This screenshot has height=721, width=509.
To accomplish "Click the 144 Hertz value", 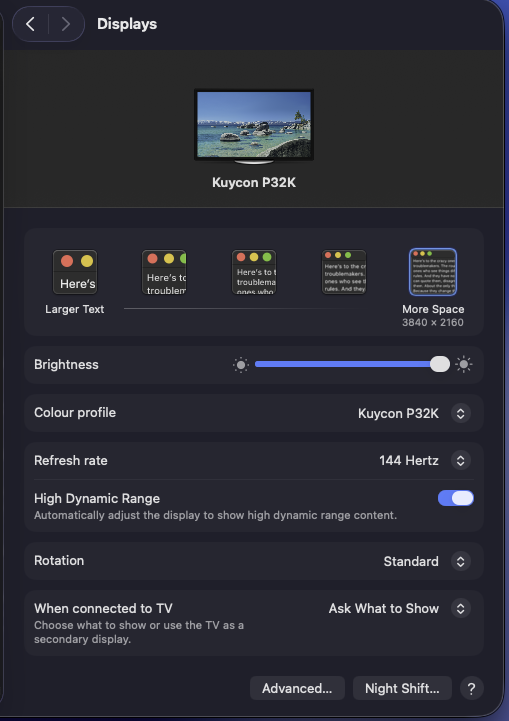I will click(x=409, y=460).
